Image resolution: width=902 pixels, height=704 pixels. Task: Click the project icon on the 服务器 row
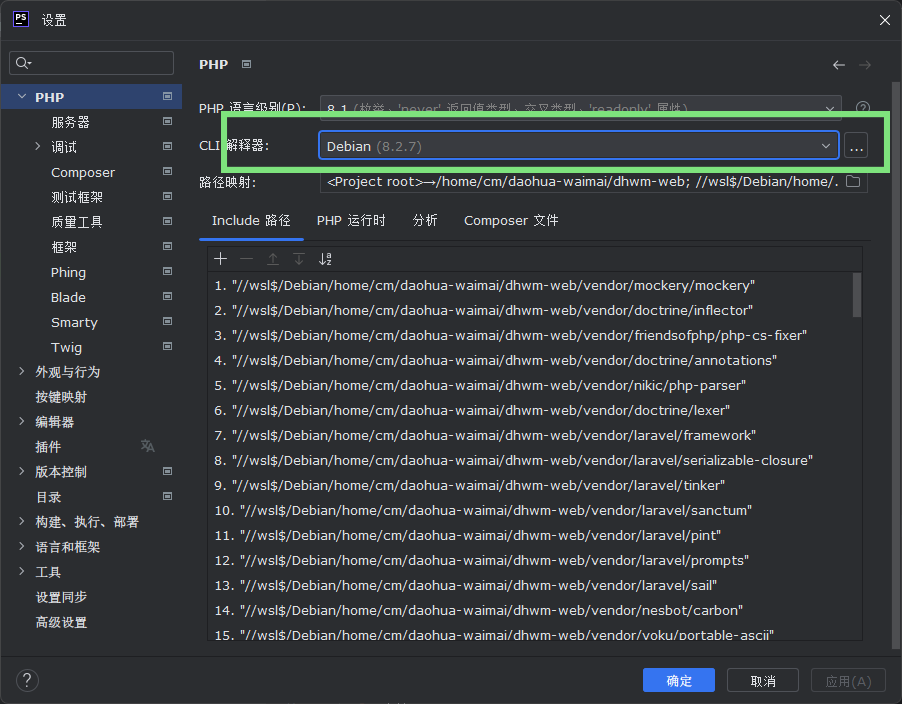click(x=167, y=121)
